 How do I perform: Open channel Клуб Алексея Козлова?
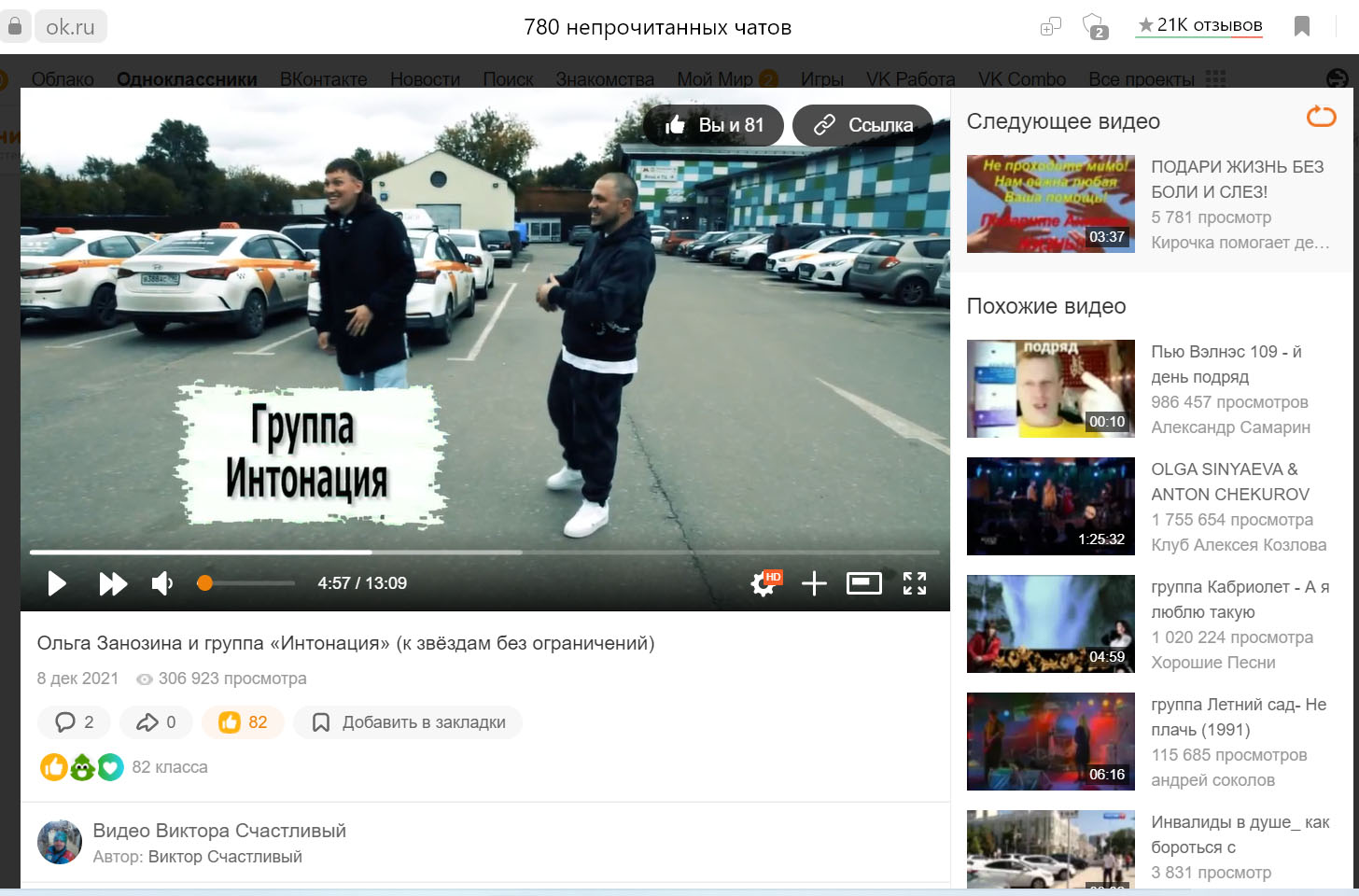(x=1239, y=545)
